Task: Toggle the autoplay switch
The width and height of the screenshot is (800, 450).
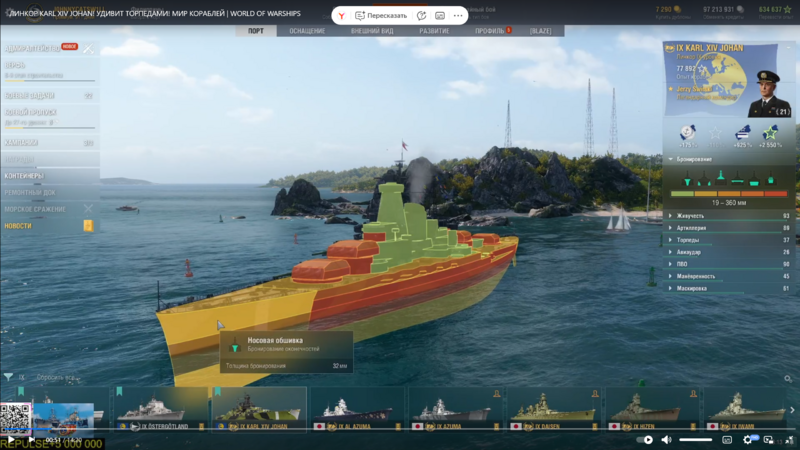Action: coord(646,440)
